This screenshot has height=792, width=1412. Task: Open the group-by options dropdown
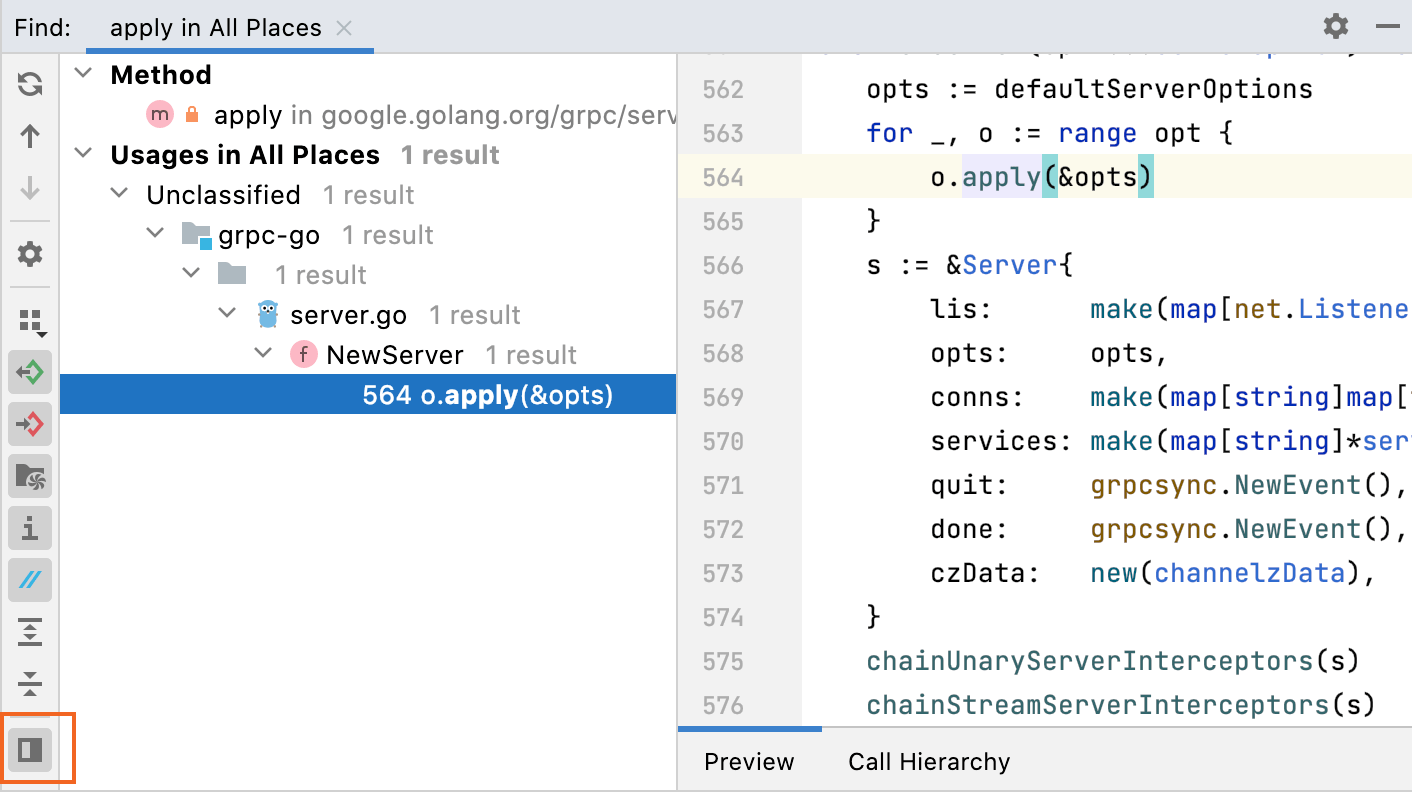tap(29, 321)
